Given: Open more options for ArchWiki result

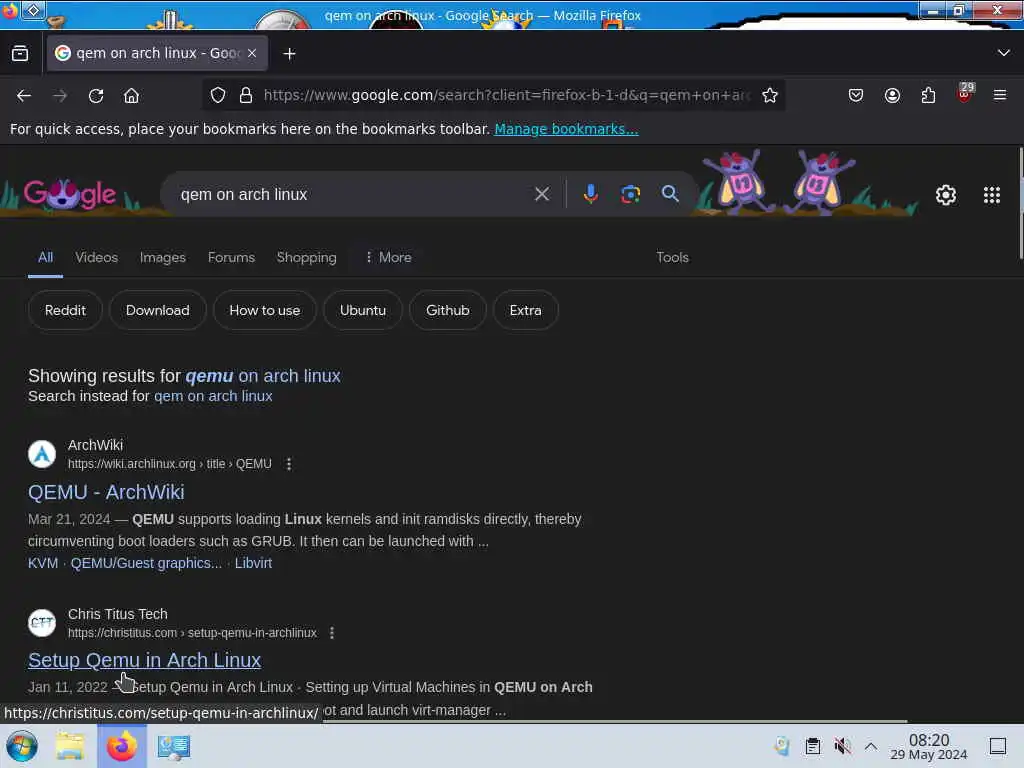Looking at the screenshot, I should pos(289,464).
